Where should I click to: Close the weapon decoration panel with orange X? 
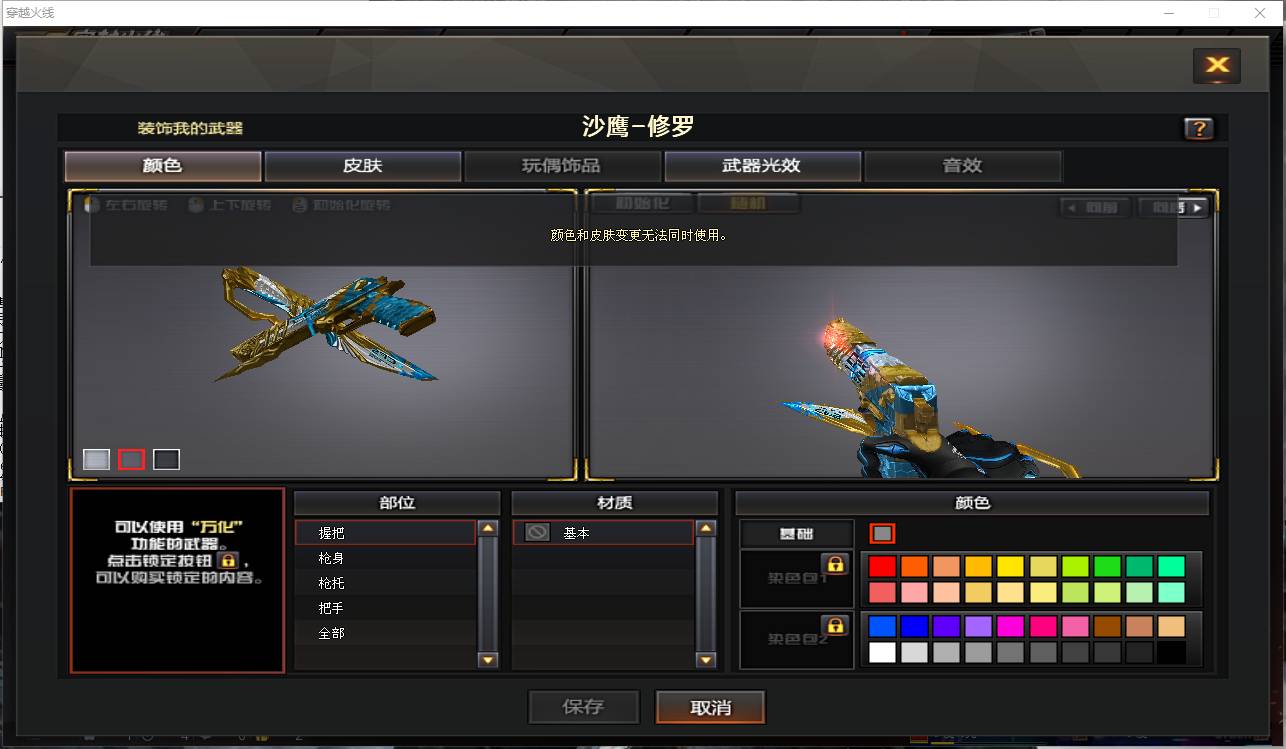click(1217, 66)
